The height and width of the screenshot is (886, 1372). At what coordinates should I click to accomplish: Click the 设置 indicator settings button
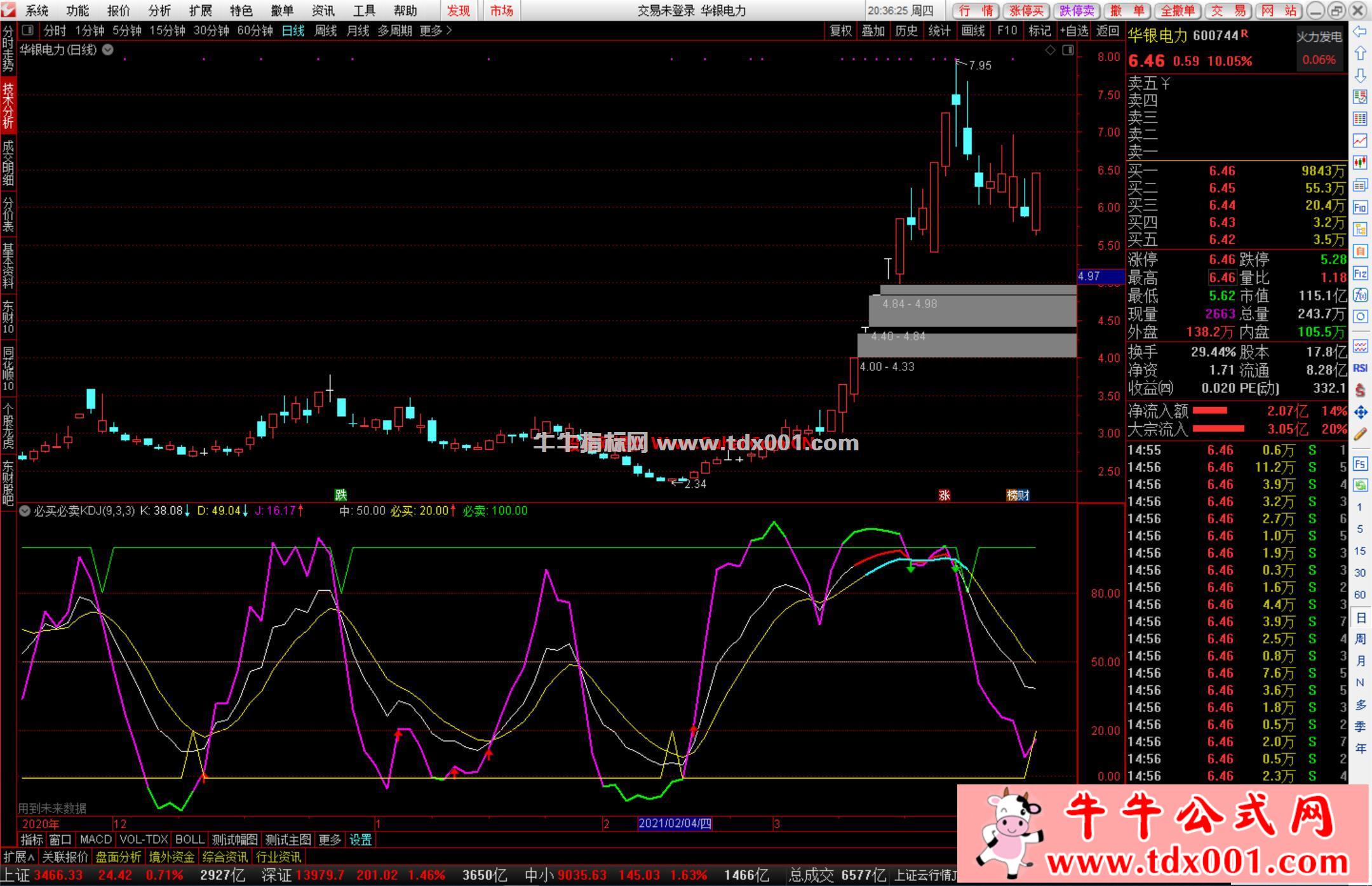tap(361, 840)
